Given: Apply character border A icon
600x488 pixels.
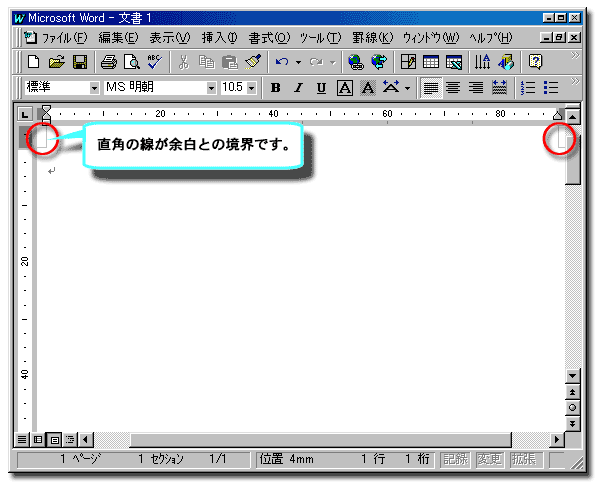Looking at the screenshot, I should (x=345, y=88).
